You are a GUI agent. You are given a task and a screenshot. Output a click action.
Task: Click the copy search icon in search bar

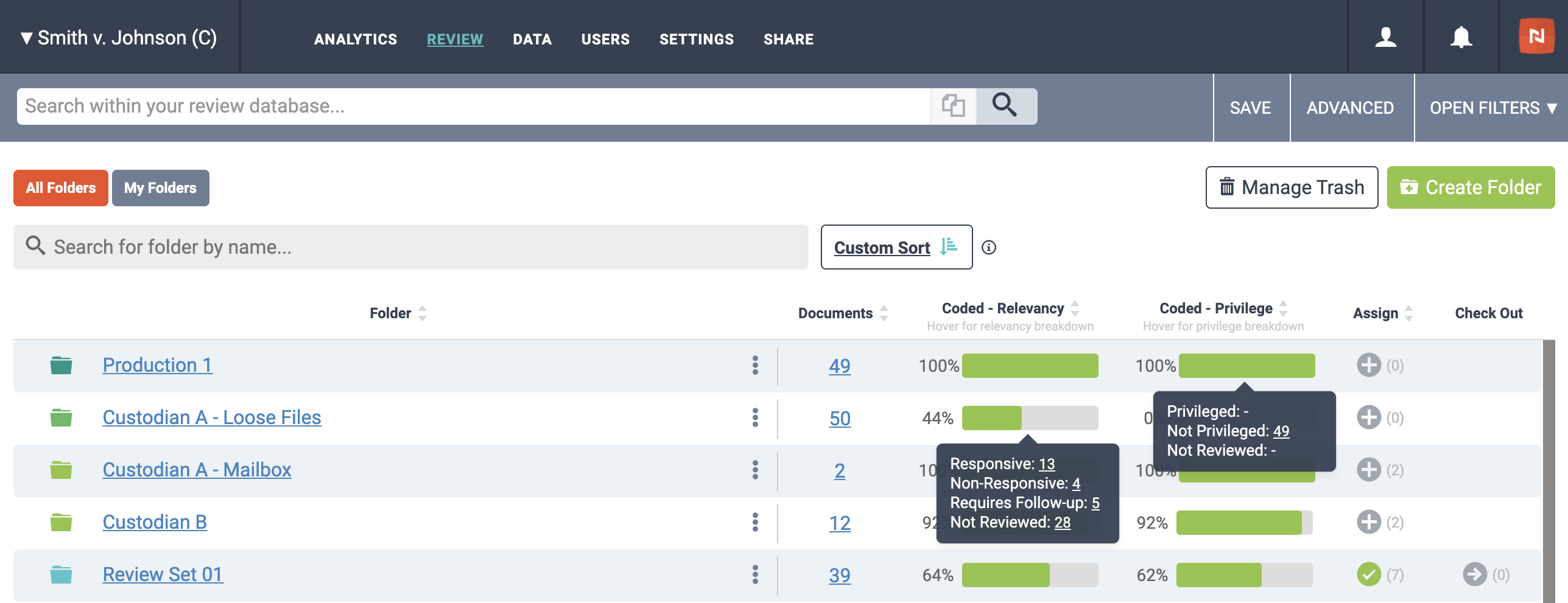pos(954,106)
